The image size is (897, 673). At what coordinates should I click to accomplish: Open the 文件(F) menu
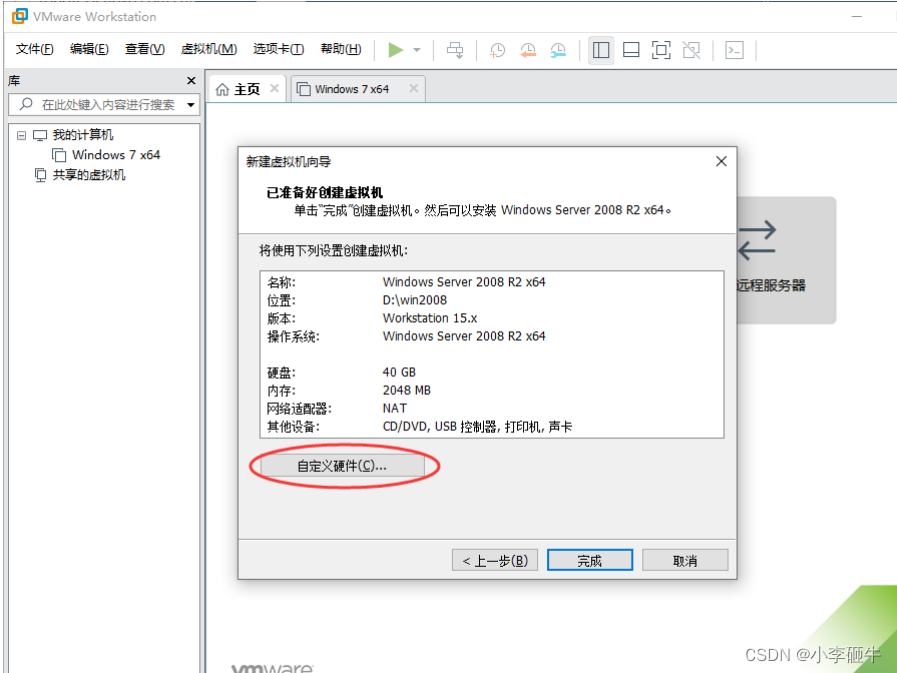[34, 49]
